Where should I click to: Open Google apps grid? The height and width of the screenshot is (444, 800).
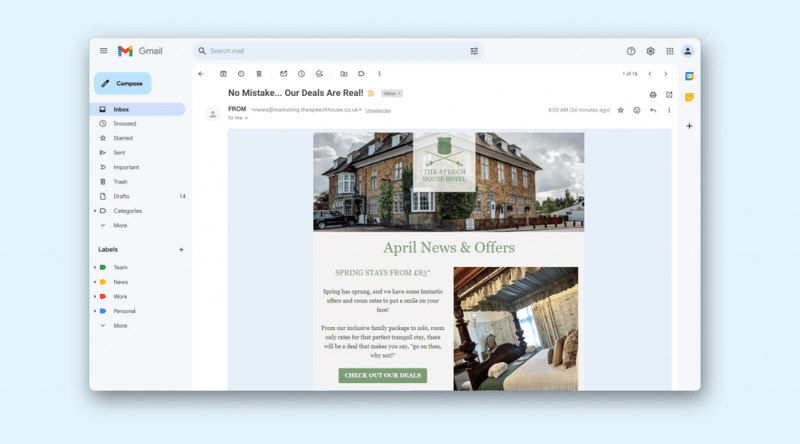click(669, 51)
